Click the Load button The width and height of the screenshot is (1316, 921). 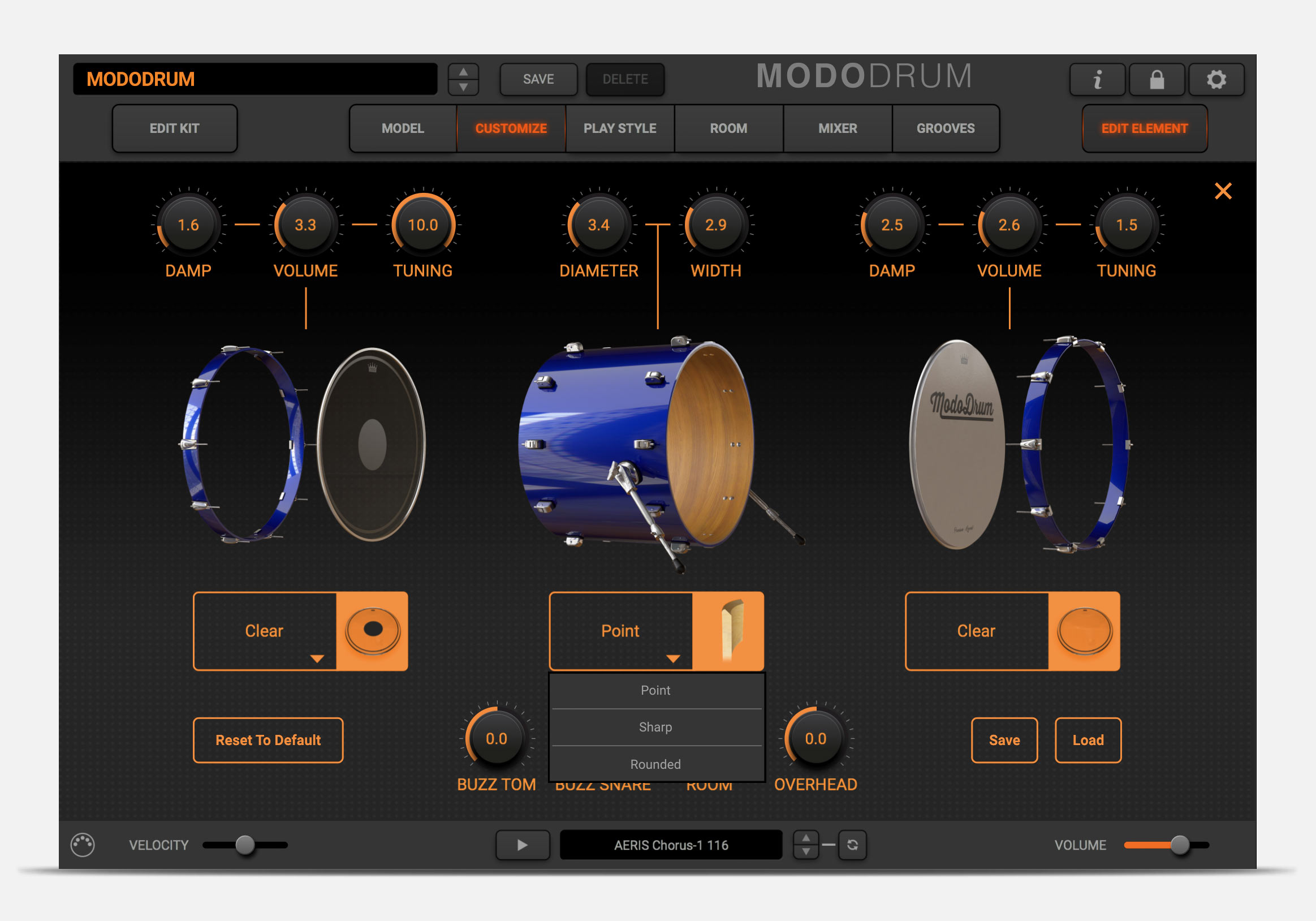pyautogui.click(x=1088, y=740)
